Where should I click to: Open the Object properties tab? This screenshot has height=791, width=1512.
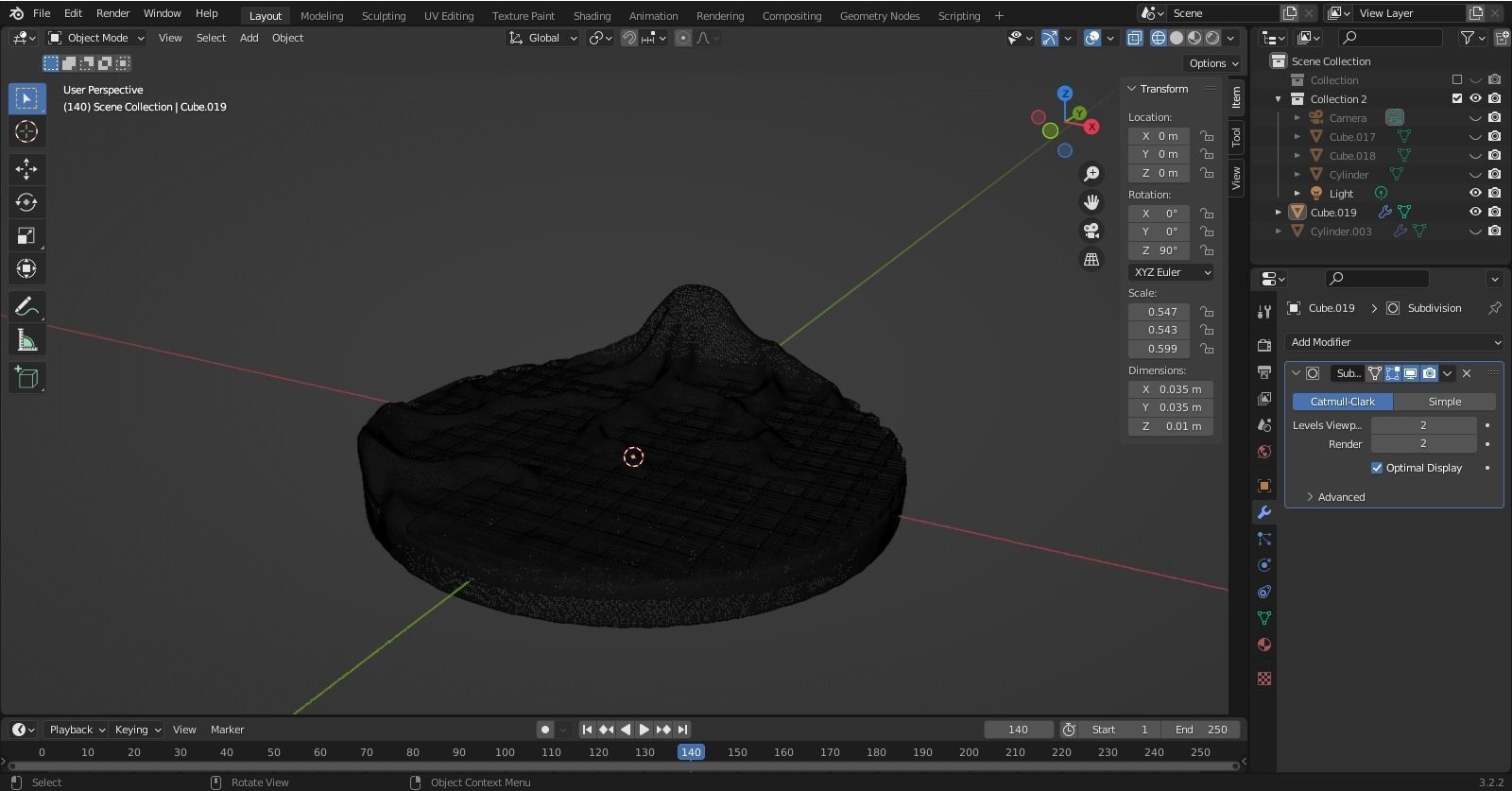[1264, 486]
